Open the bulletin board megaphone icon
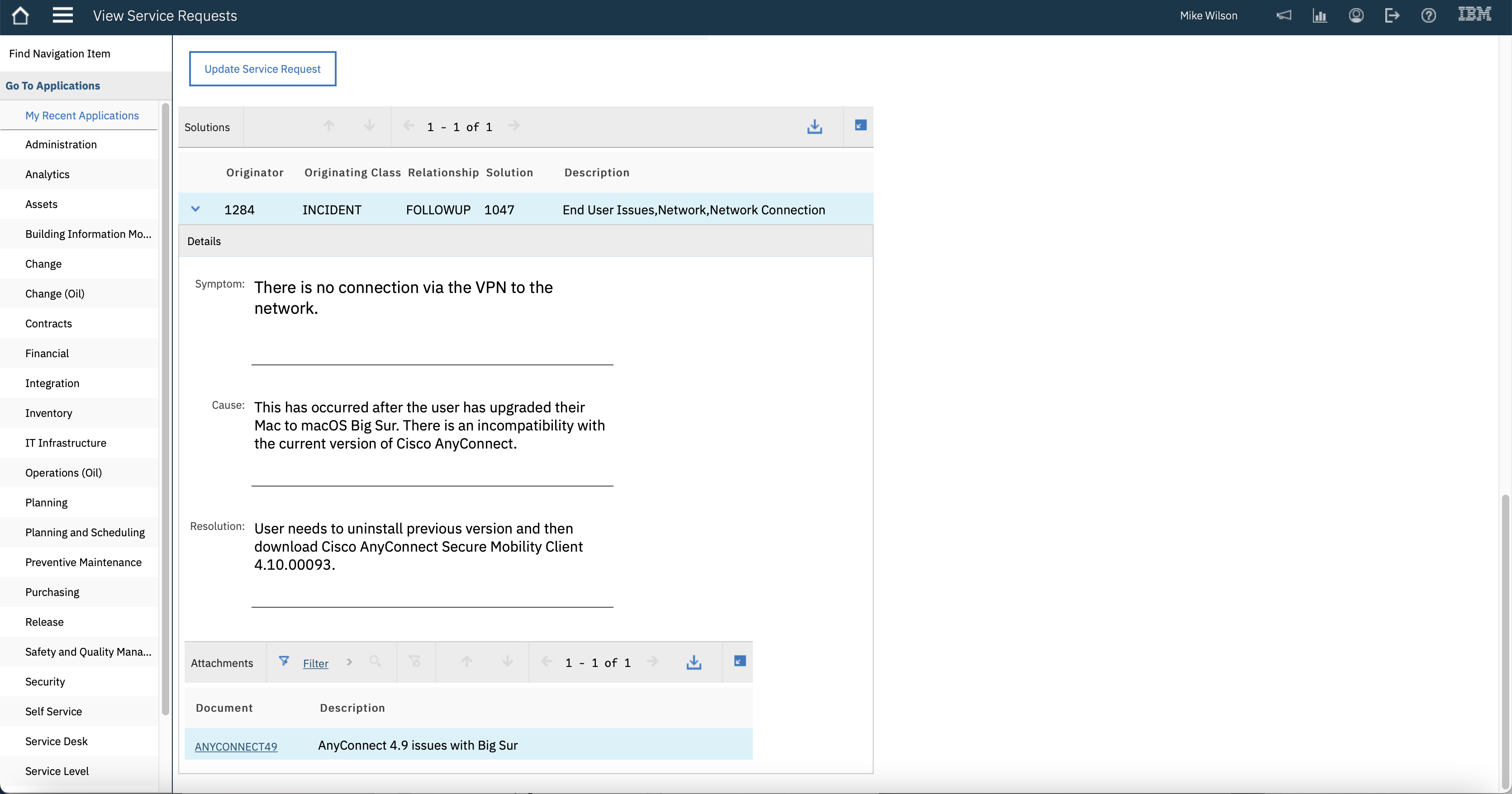1512x794 pixels. pos(1284,16)
